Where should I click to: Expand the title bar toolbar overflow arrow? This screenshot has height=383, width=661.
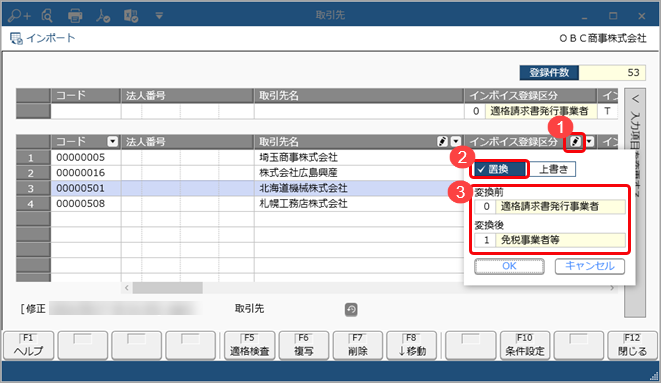tap(159, 16)
